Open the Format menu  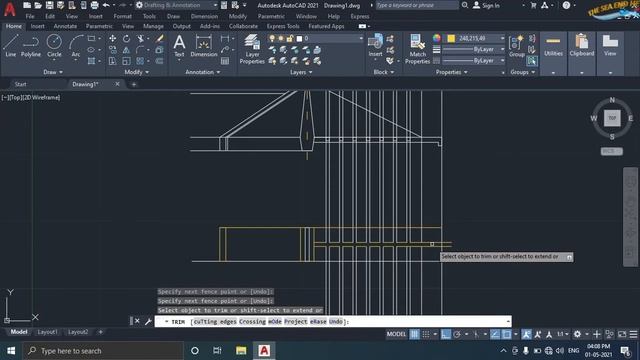pyautogui.click(x=122, y=16)
